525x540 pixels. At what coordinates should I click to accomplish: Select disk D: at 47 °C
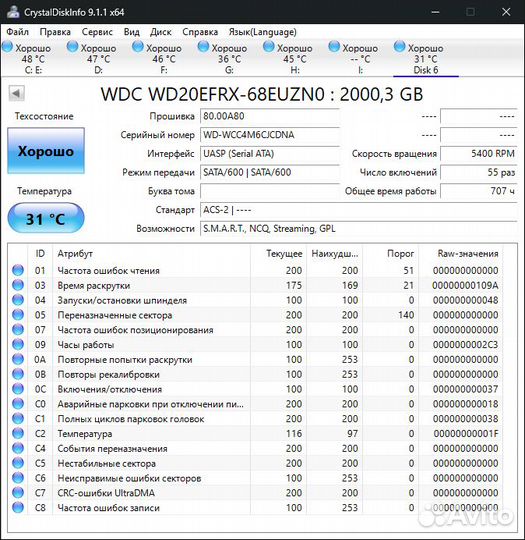(93, 59)
